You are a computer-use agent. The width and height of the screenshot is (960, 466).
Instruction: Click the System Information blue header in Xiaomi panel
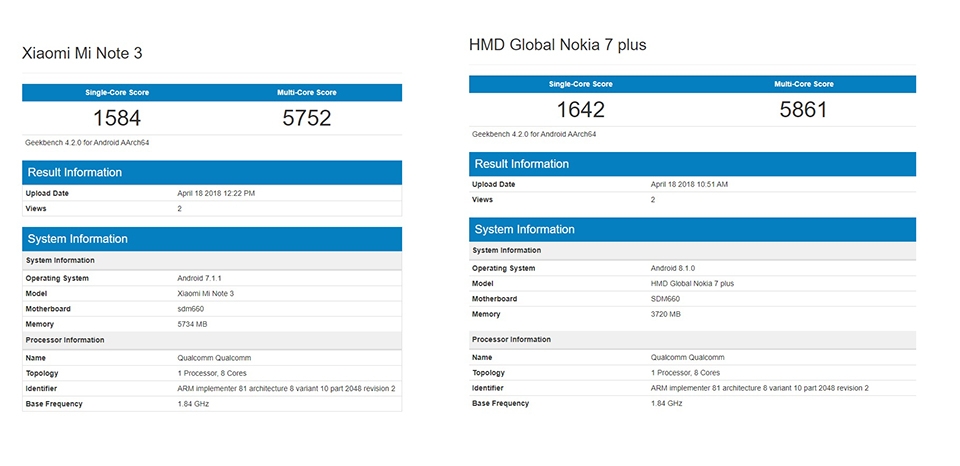pyautogui.click(x=212, y=239)
